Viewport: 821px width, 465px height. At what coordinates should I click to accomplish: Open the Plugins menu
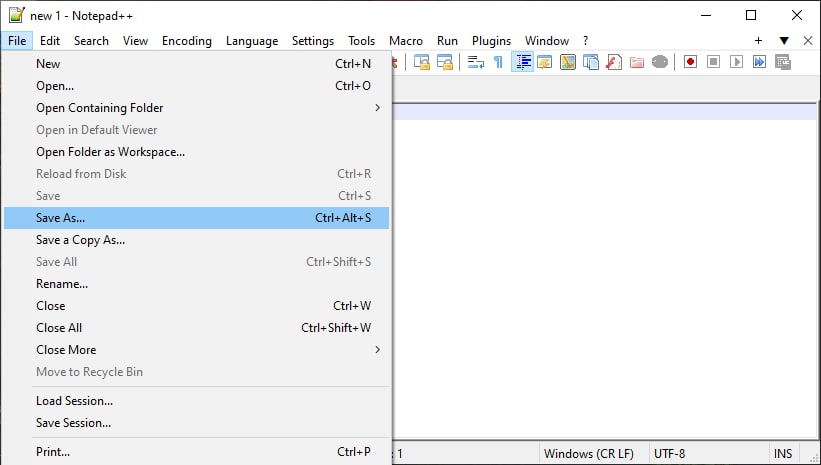491,41
